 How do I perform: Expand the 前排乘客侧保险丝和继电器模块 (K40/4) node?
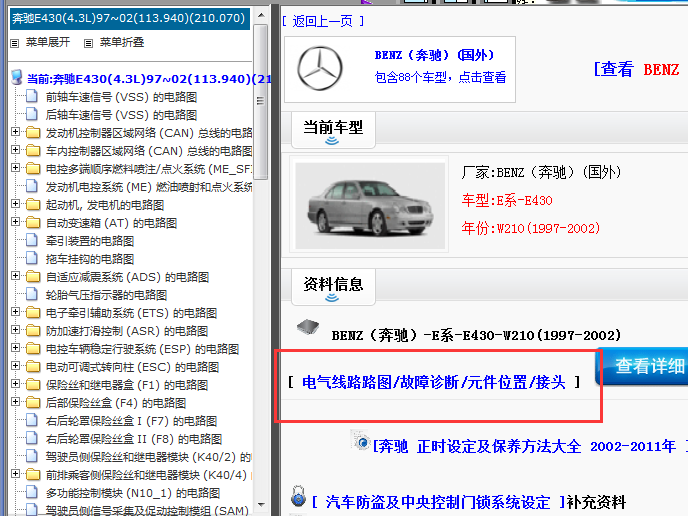[x=15, y=473]
